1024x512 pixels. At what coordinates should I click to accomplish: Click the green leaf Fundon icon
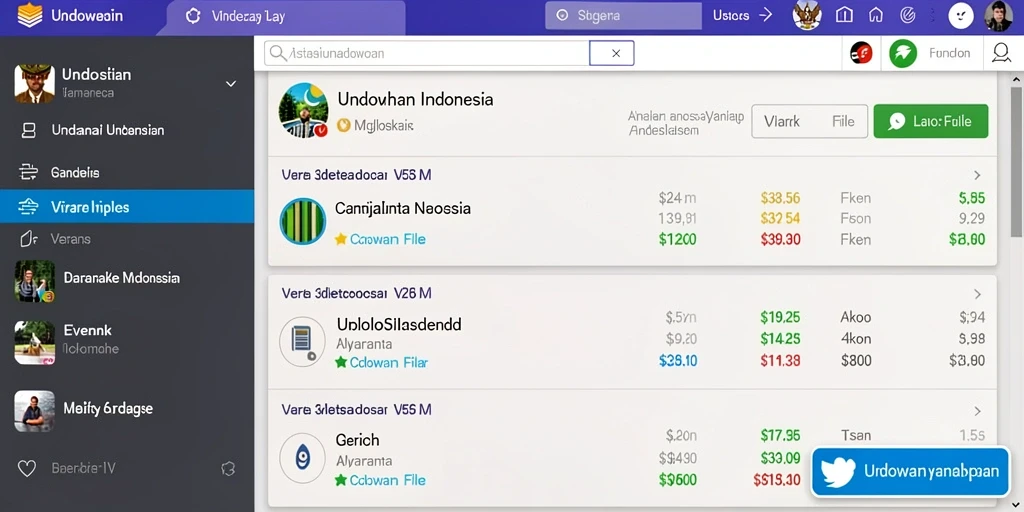pyautogui.click(x=903, y=54)
